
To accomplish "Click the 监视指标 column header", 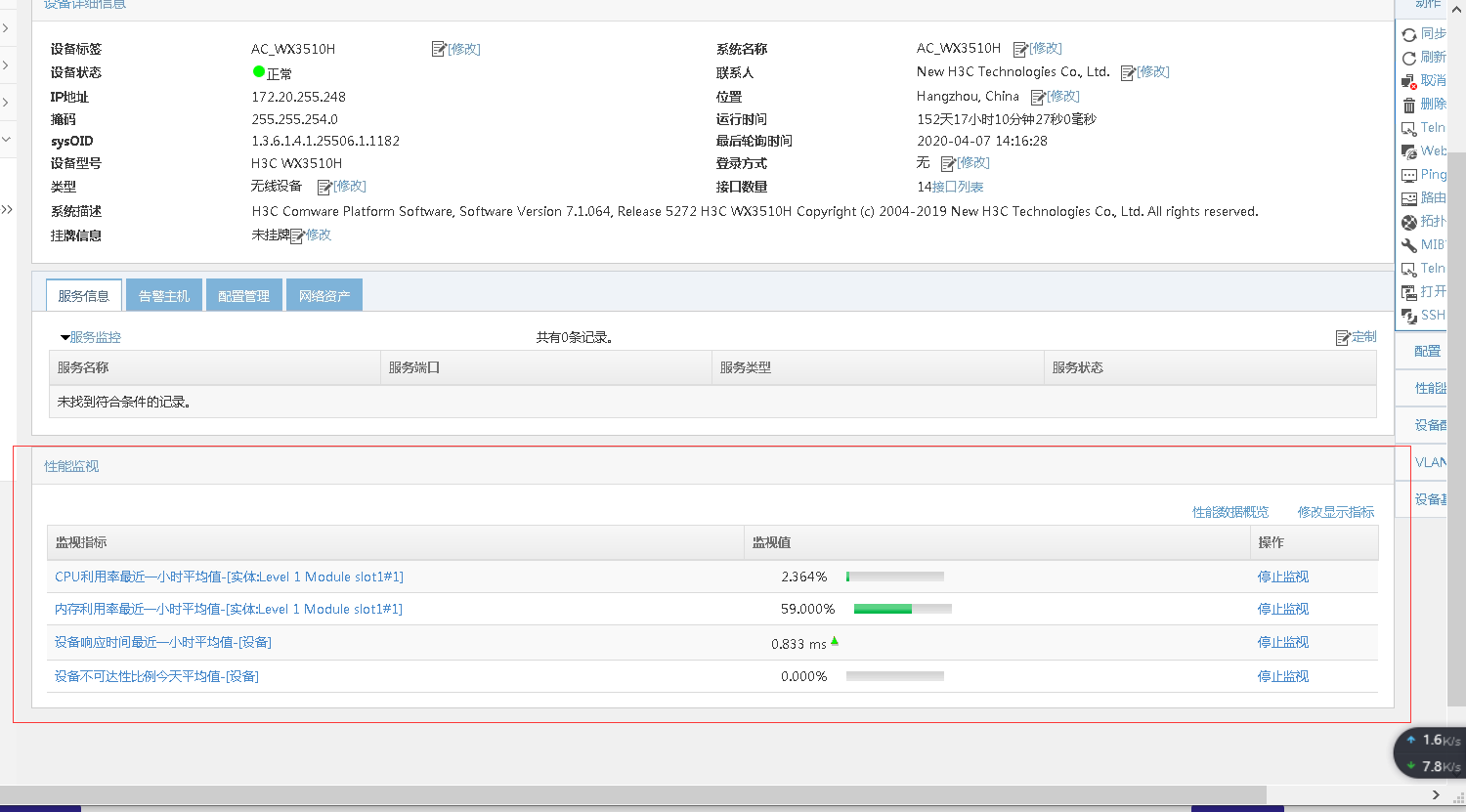I will pyautogui.click(x=396, y=542).
